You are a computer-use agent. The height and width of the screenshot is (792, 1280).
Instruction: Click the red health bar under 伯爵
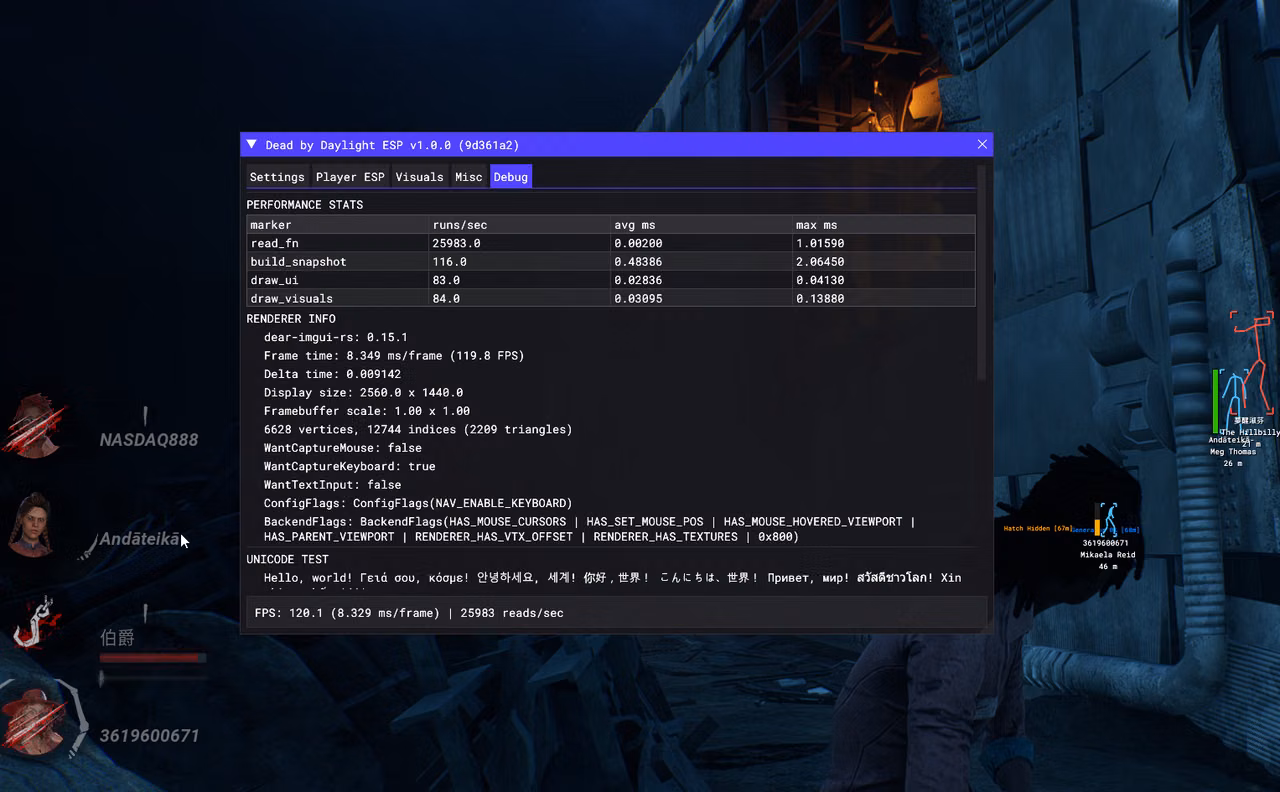[153, 658]
